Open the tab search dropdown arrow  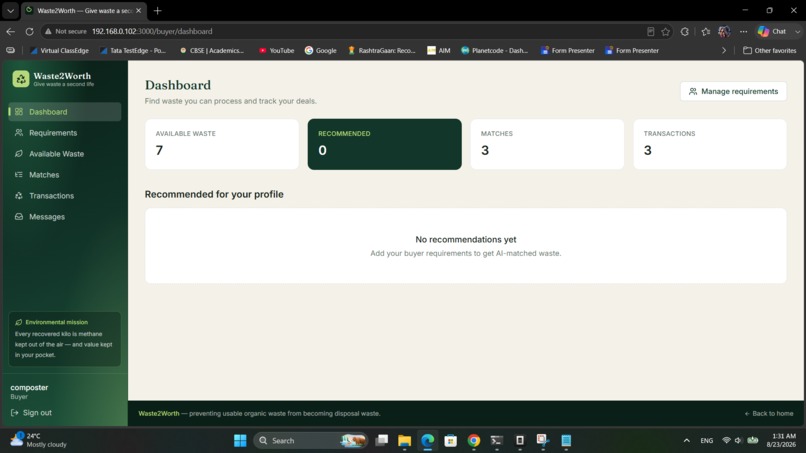10,10
